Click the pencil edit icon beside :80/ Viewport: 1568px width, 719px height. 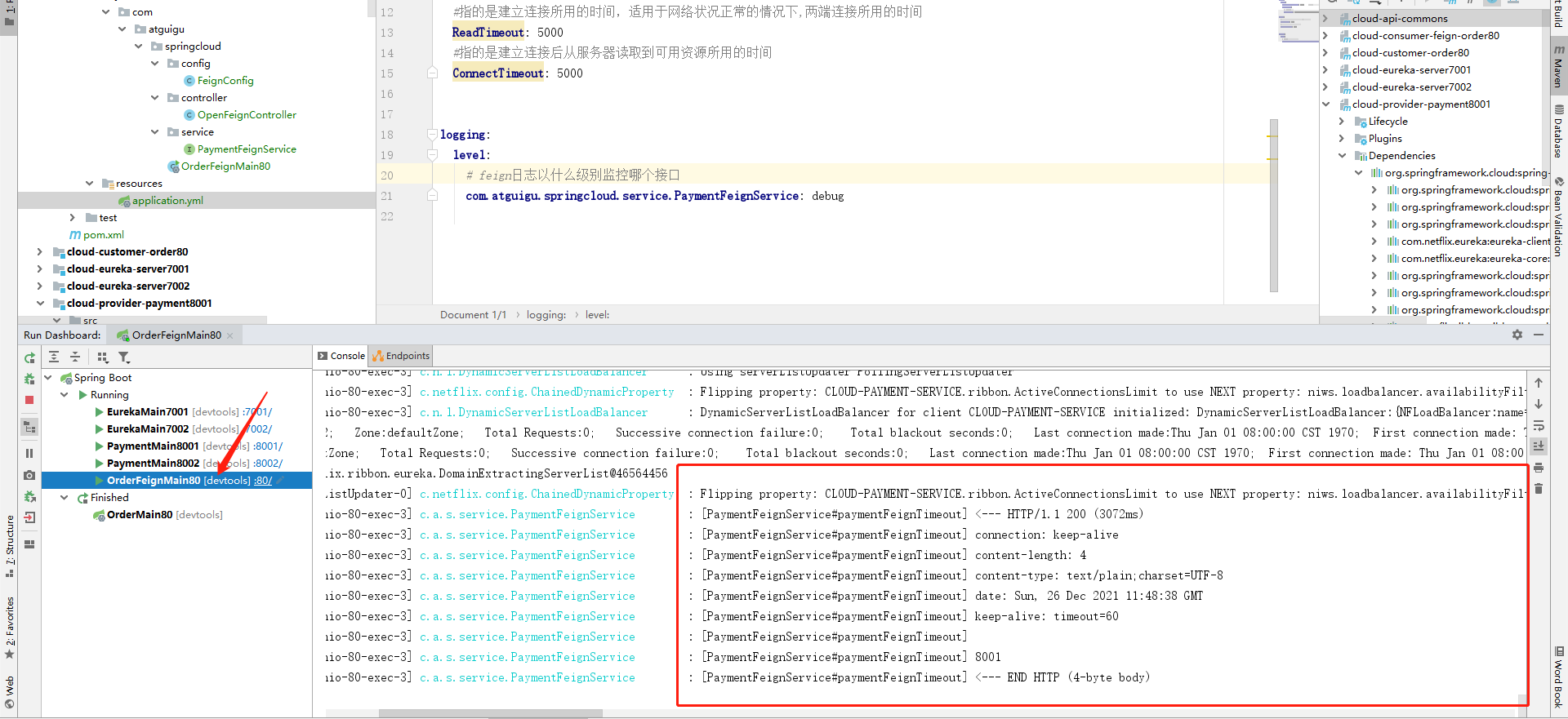(281, 481)
